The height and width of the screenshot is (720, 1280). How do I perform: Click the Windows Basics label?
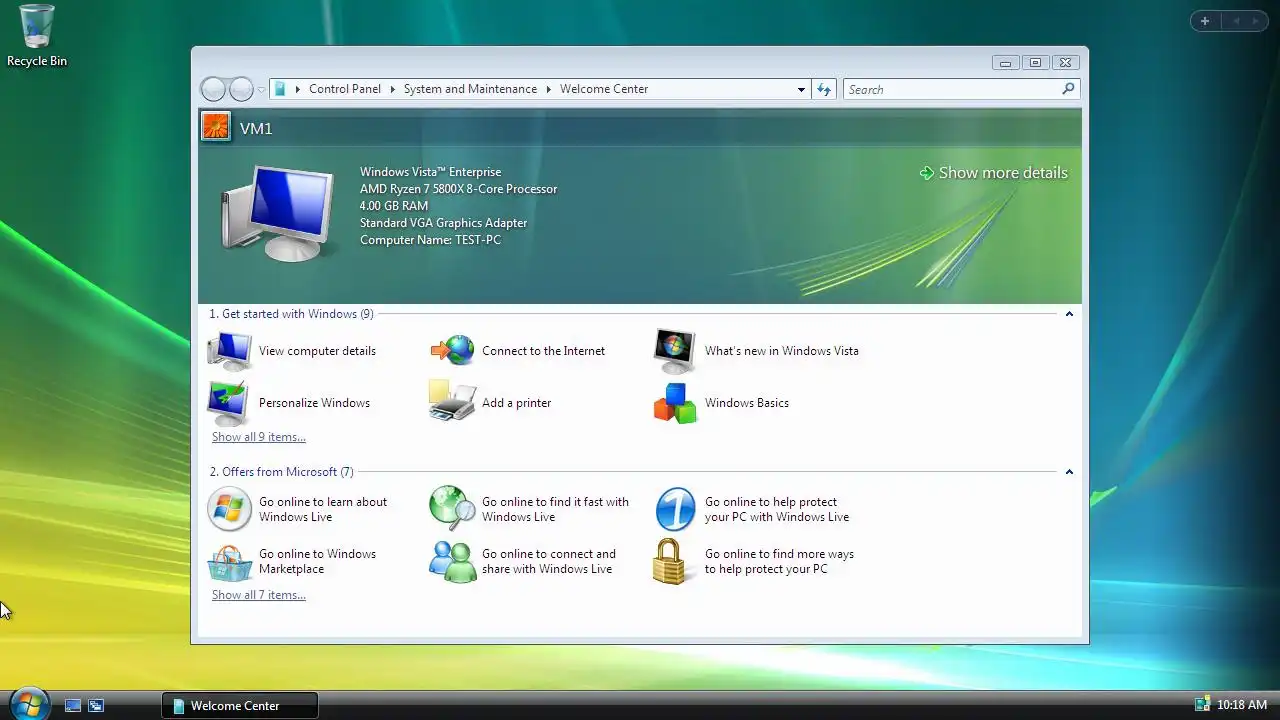(x=747, y=403)
